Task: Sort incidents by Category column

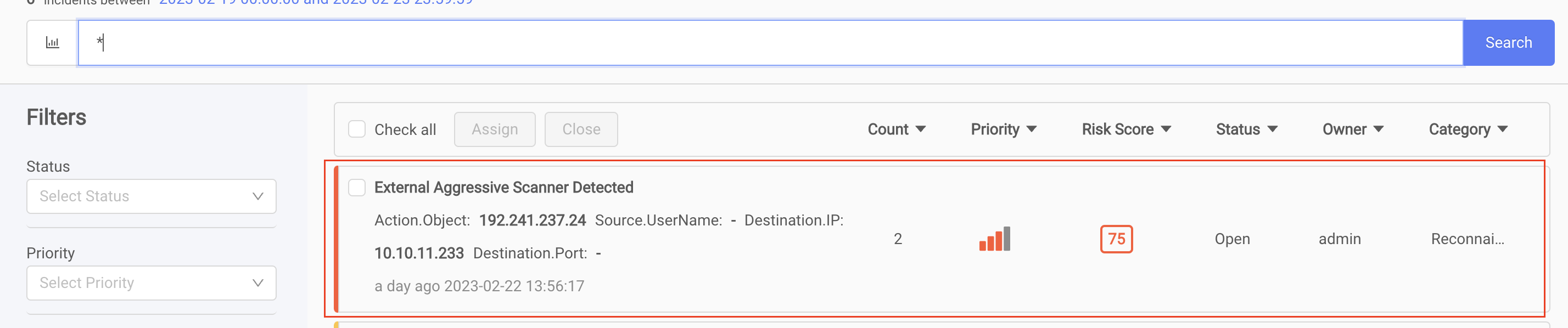Action: pos(1468,129)
